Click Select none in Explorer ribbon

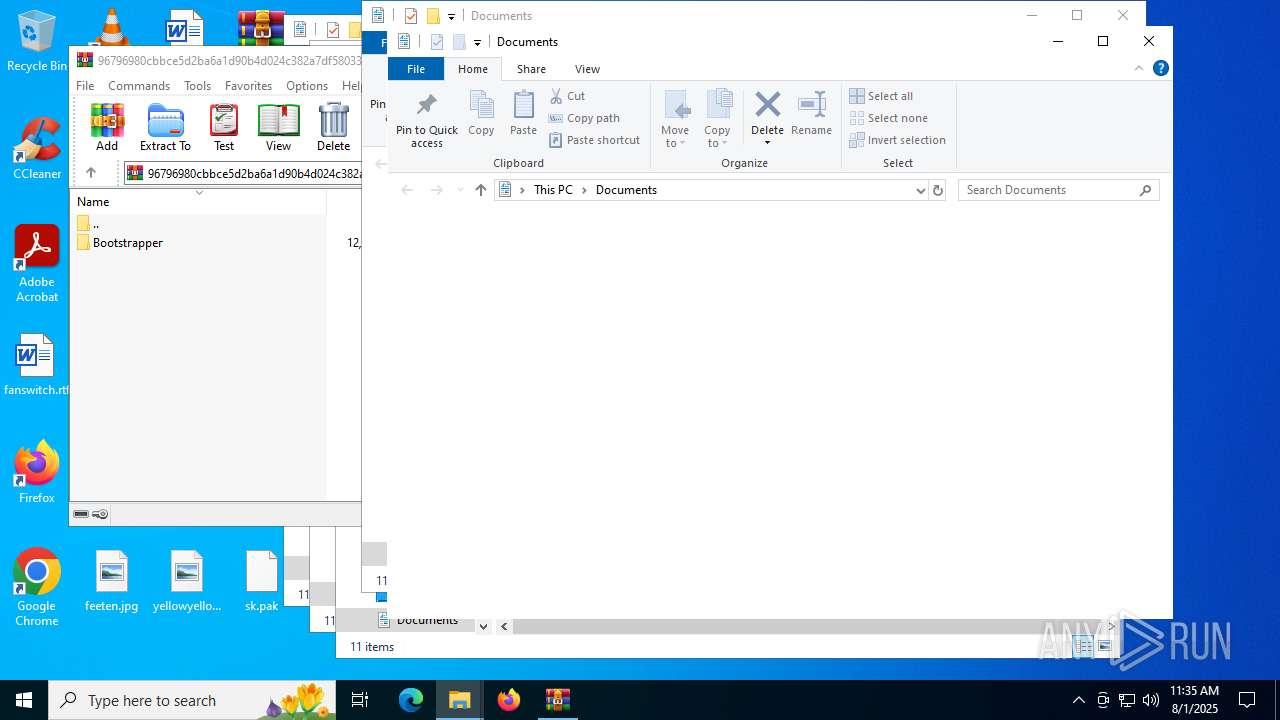[x=888, y=118]
